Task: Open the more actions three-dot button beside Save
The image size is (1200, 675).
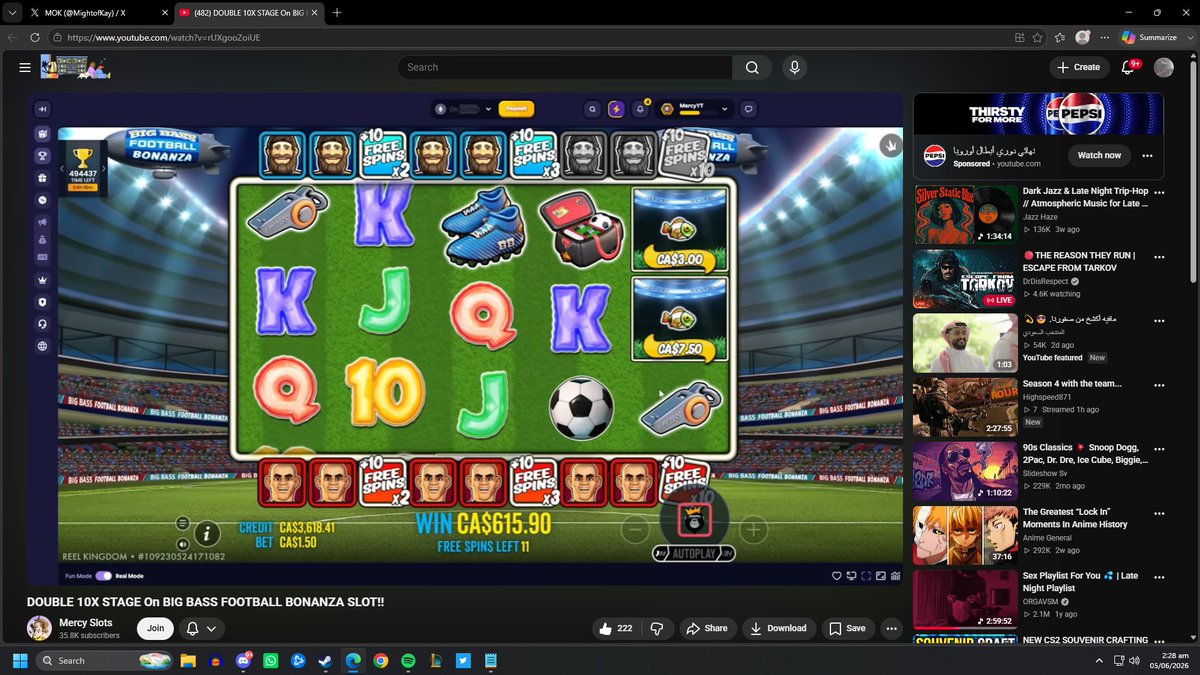Action: pyautogui.click(x=891, y=628)
